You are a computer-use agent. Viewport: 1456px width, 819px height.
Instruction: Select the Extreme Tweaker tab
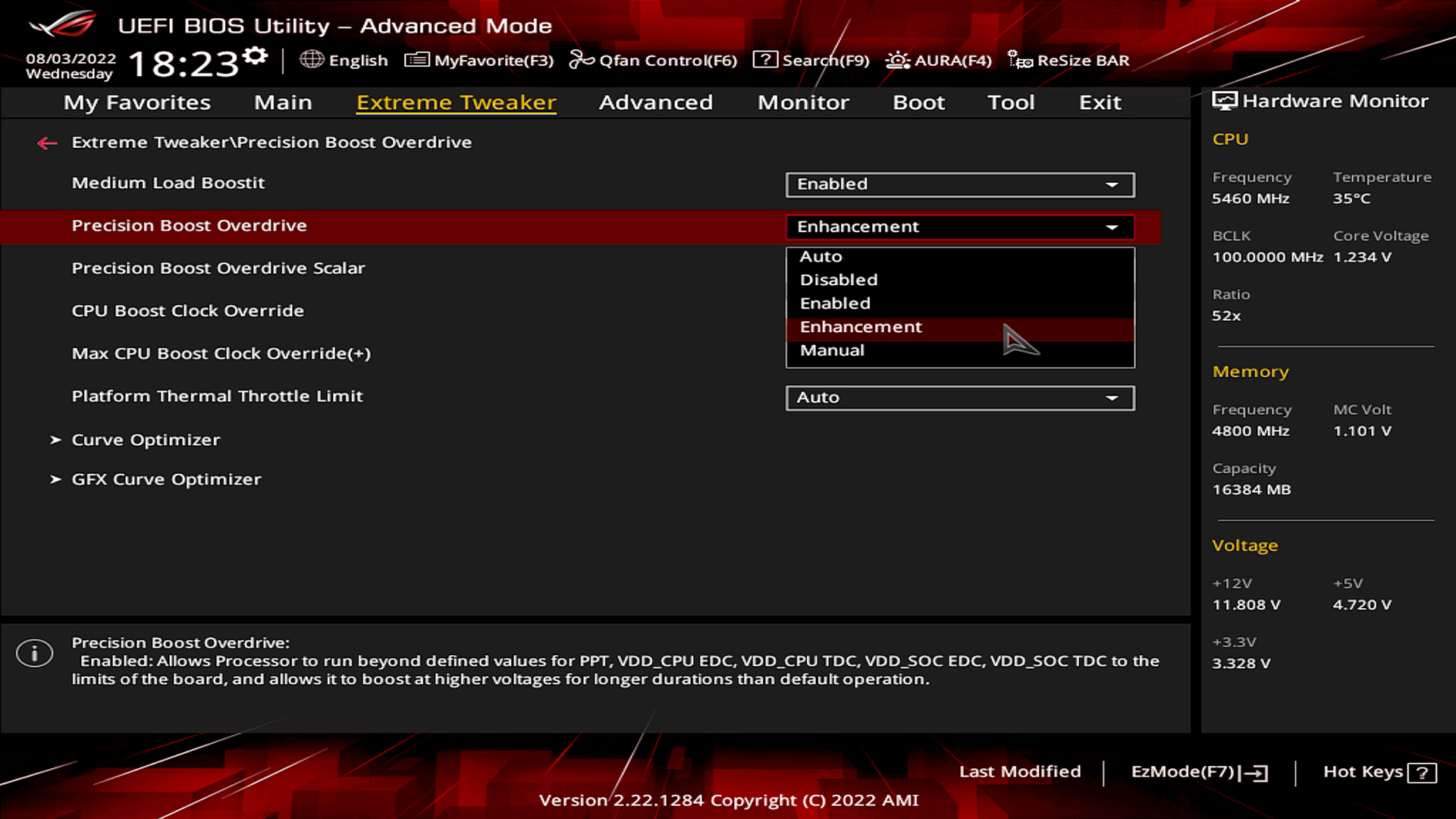point(456,101)
